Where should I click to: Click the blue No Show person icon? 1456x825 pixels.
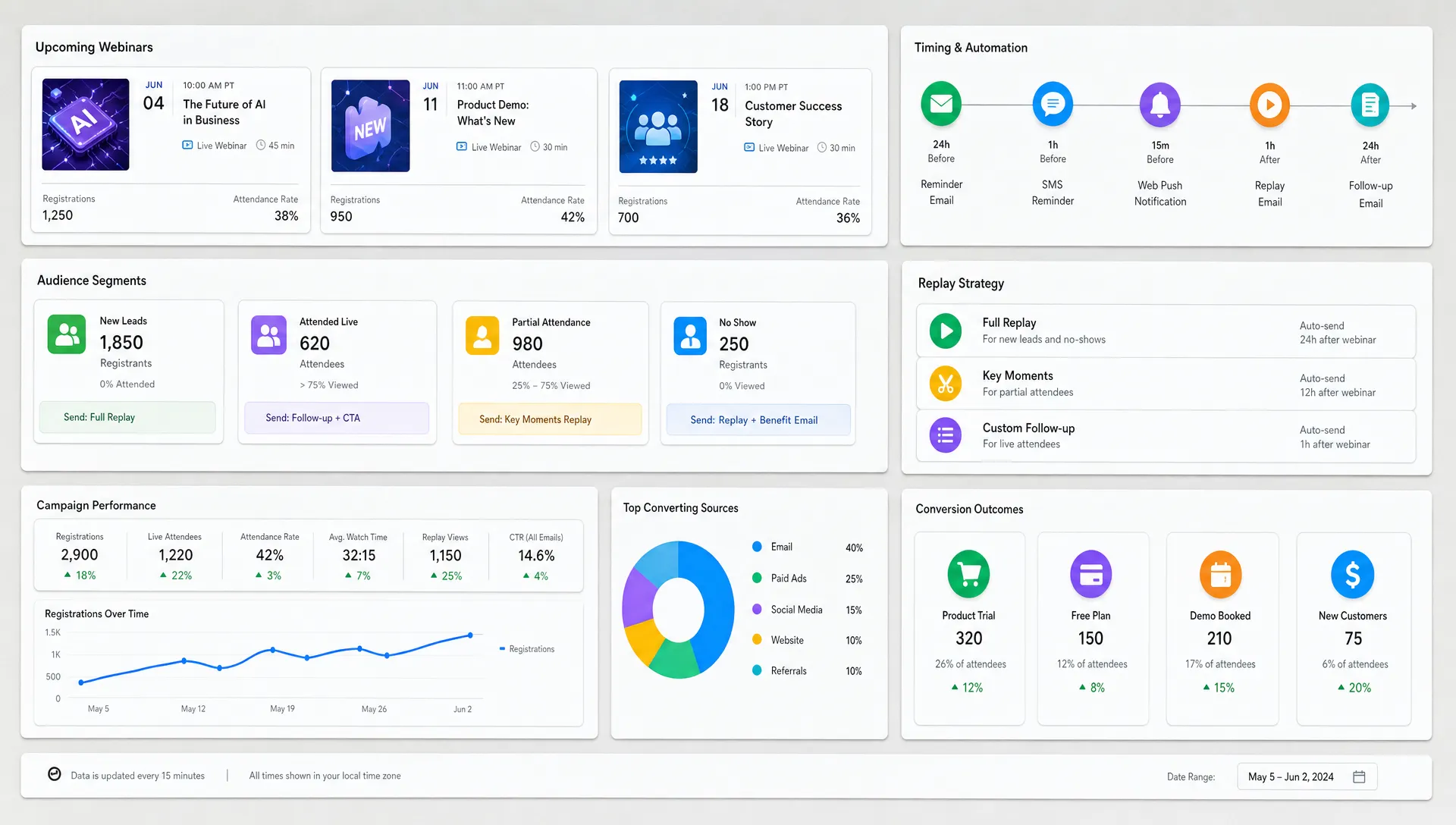[x=690, y=336]
